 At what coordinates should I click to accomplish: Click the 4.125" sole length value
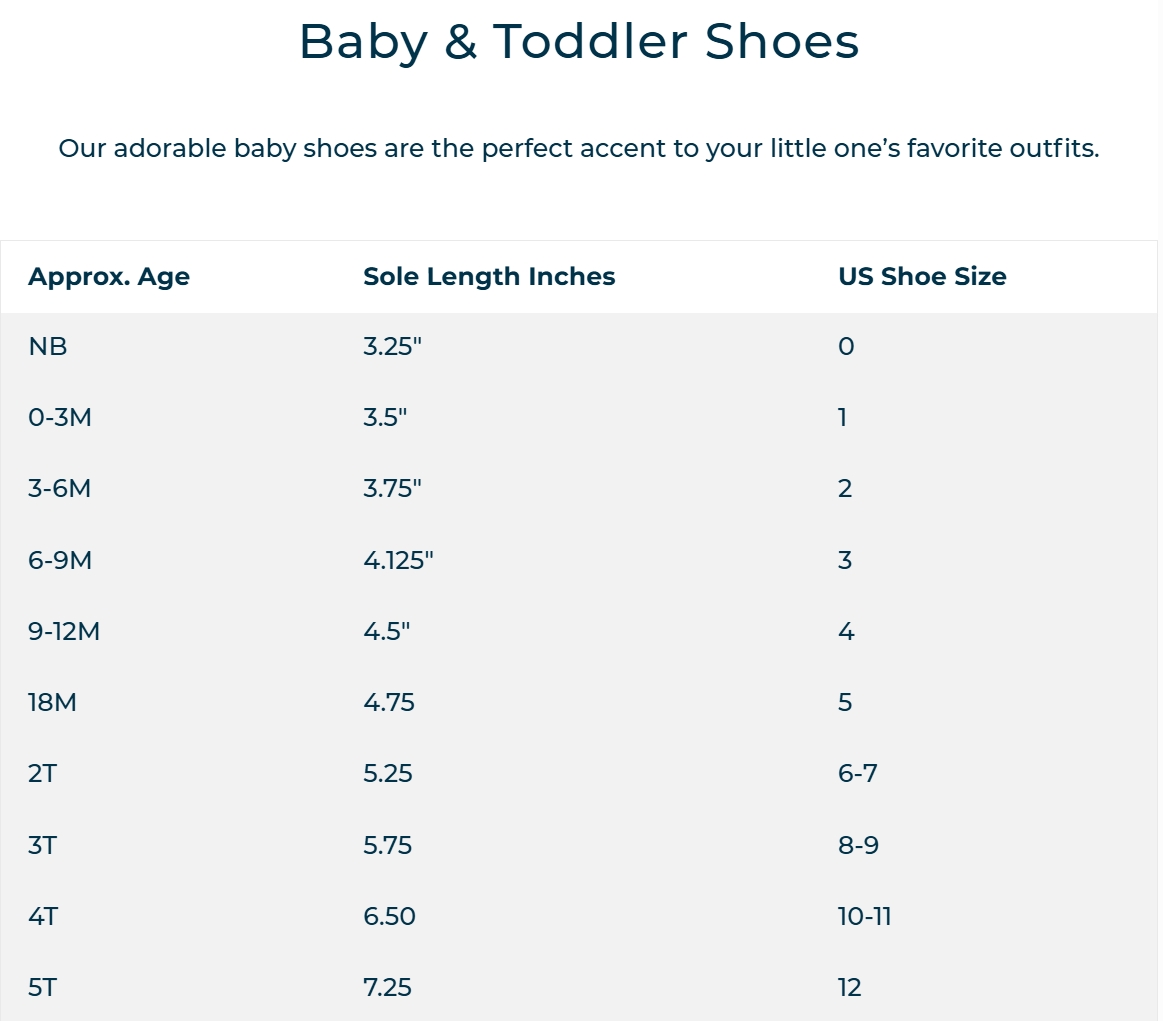(398, 560)
